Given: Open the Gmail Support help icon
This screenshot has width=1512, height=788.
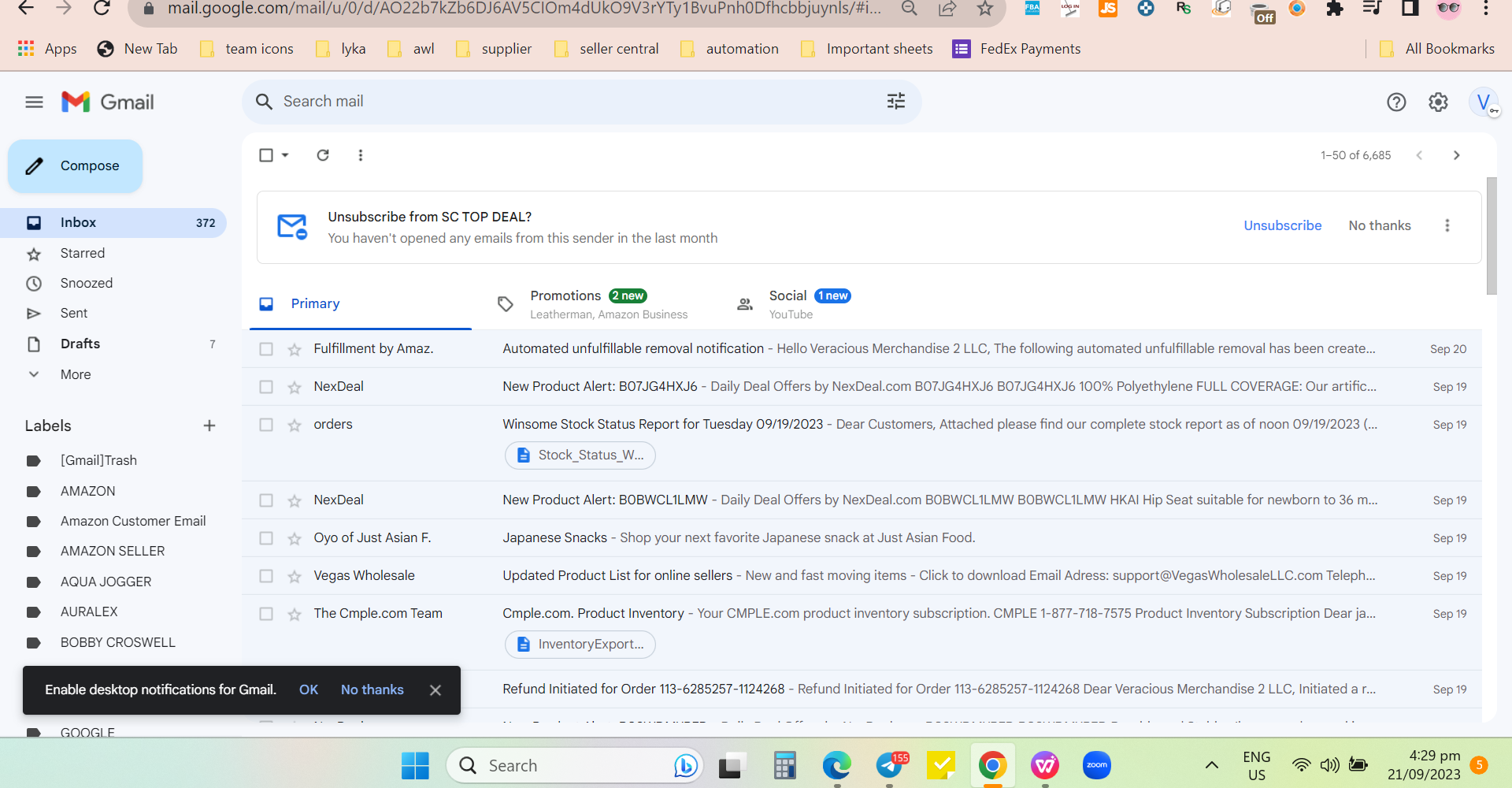Looking at the screenshot, I should coord(1396,102).
